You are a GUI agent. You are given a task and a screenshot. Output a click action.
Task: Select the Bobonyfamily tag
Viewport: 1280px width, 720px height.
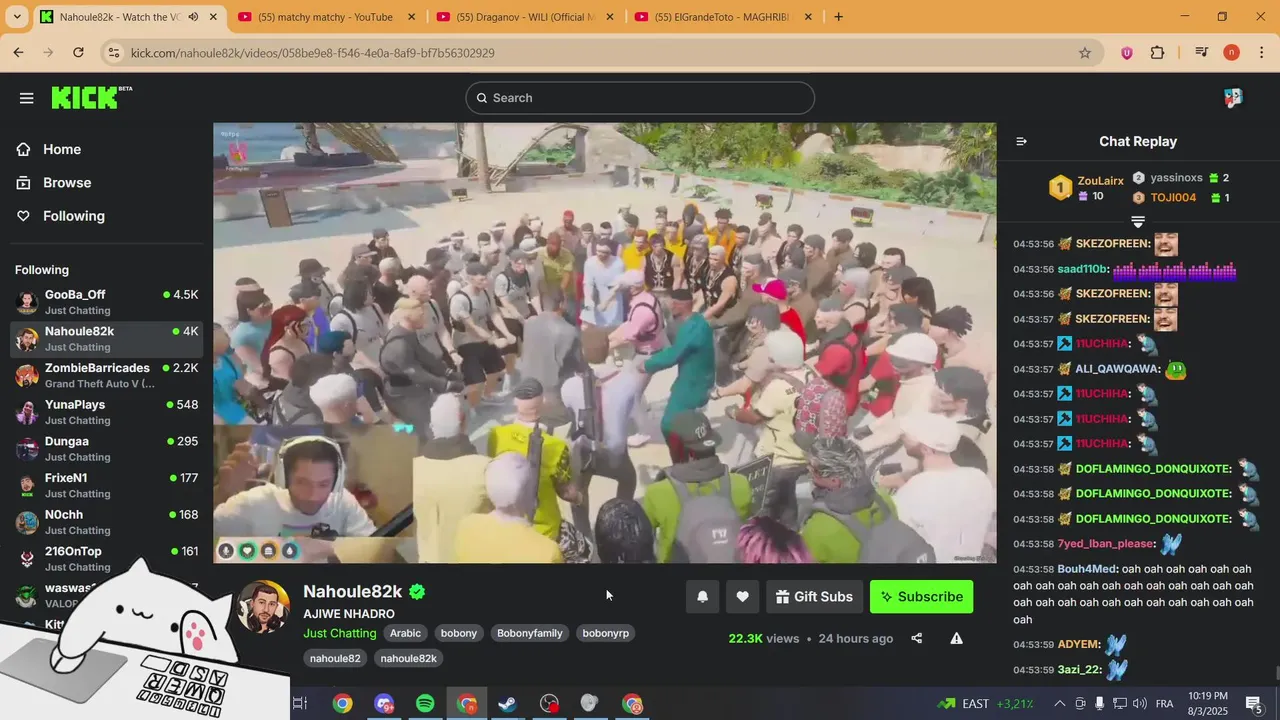click(x=530, y=633)
